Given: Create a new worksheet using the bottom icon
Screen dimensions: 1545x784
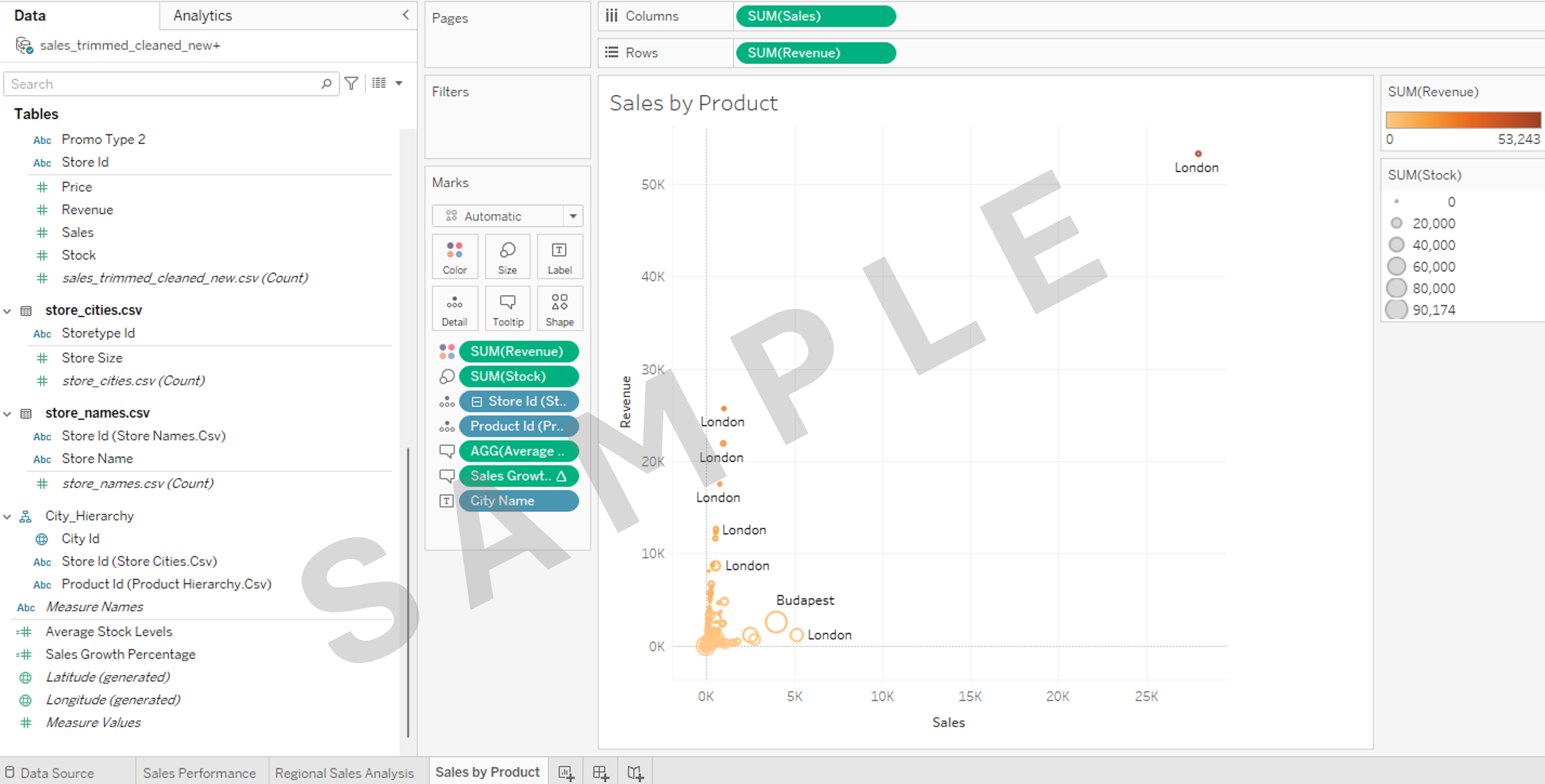Looking at the screenshot, I should [x=566, y=772].
